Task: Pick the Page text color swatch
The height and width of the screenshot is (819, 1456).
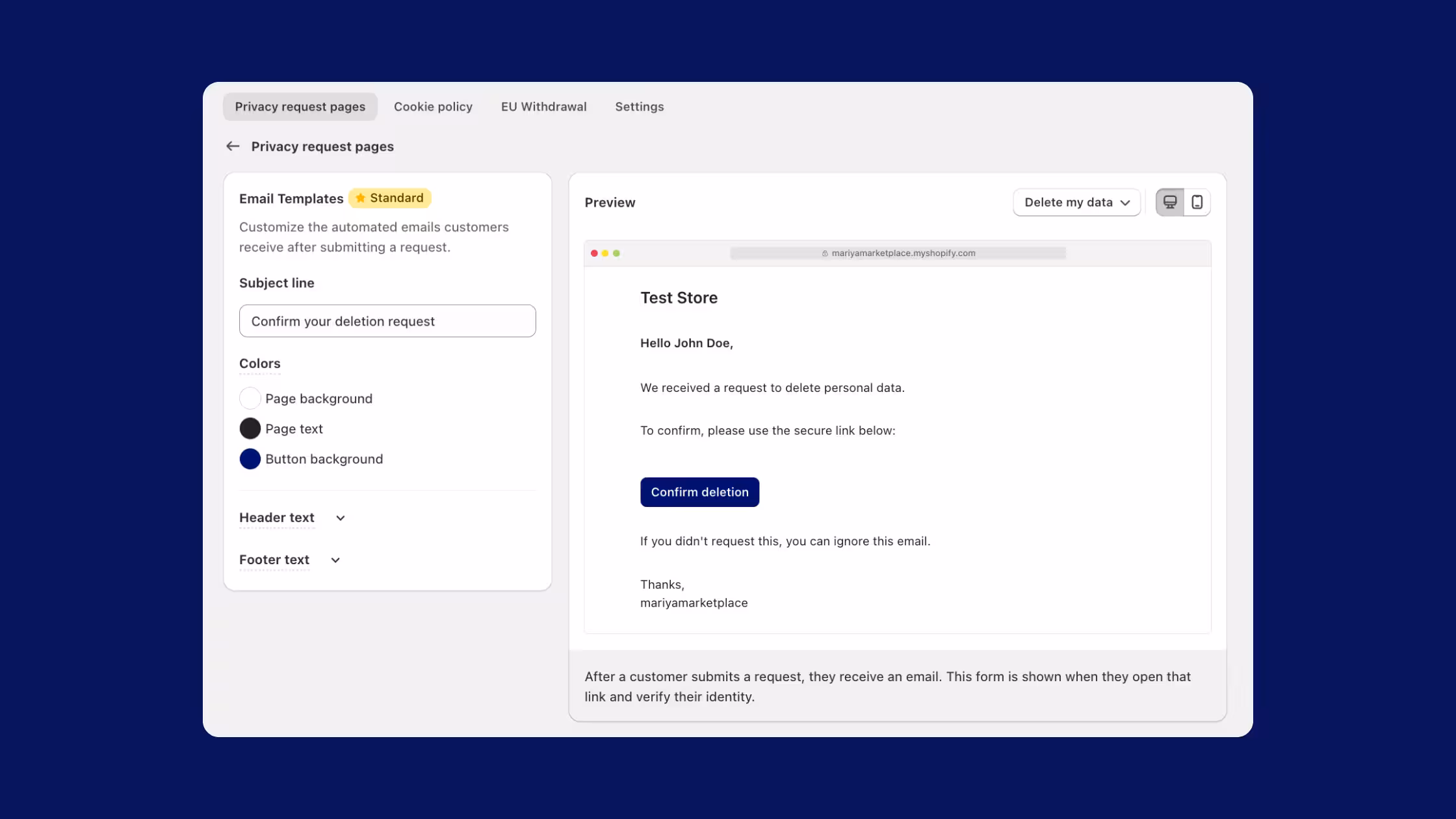Action: coord(250,429)
